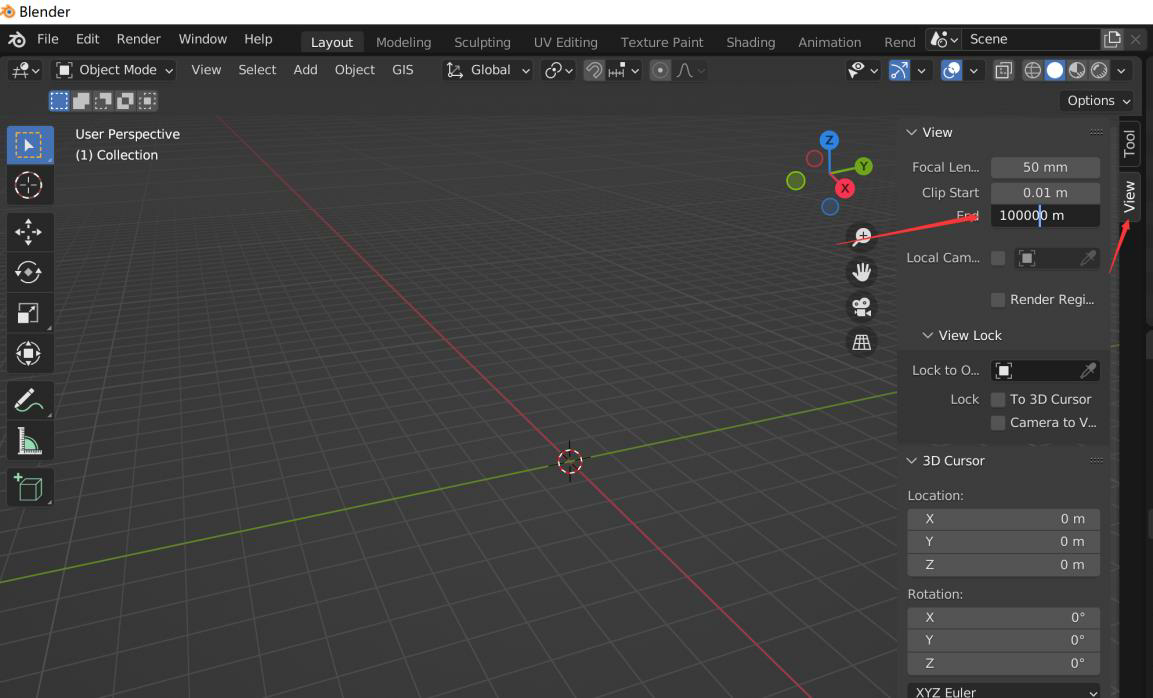
Task: Open the Object Mode dropdown
Action: (x=114, y=70)
